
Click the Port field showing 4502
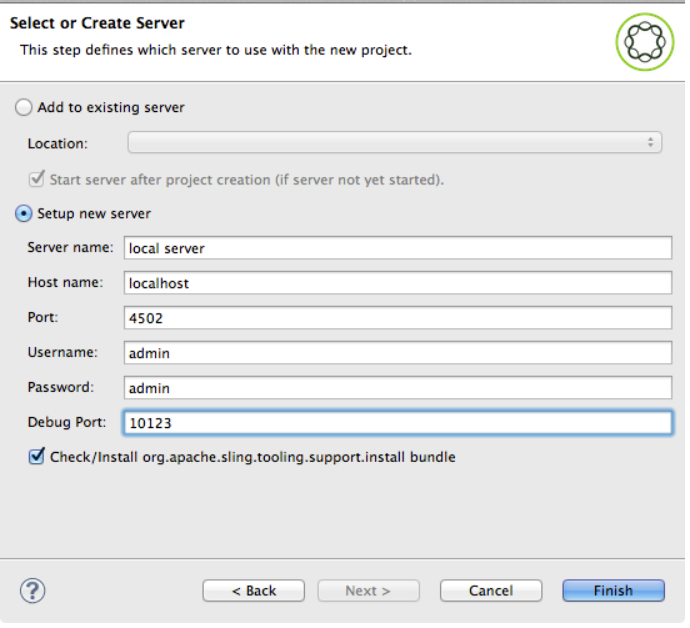(x=398, y=318)
